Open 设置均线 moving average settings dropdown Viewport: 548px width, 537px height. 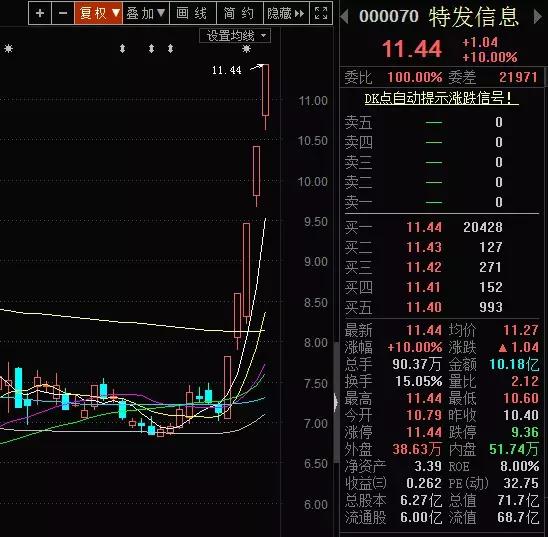pos(235,36)
